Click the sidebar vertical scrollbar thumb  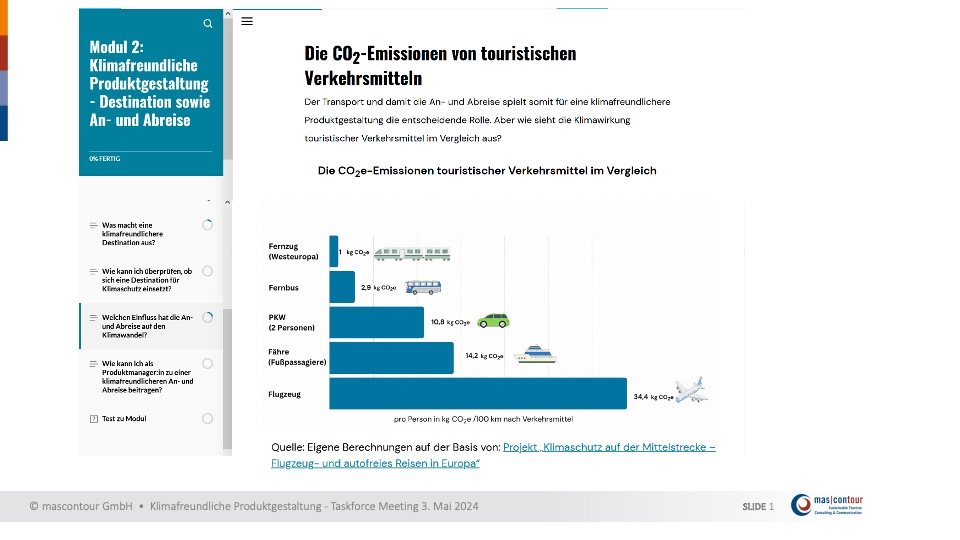[x=228, y=380]
